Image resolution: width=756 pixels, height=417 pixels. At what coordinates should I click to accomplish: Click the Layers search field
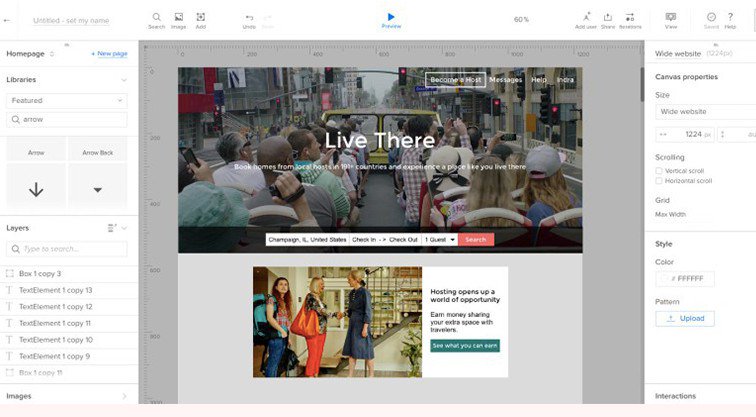tap(67, 249)
